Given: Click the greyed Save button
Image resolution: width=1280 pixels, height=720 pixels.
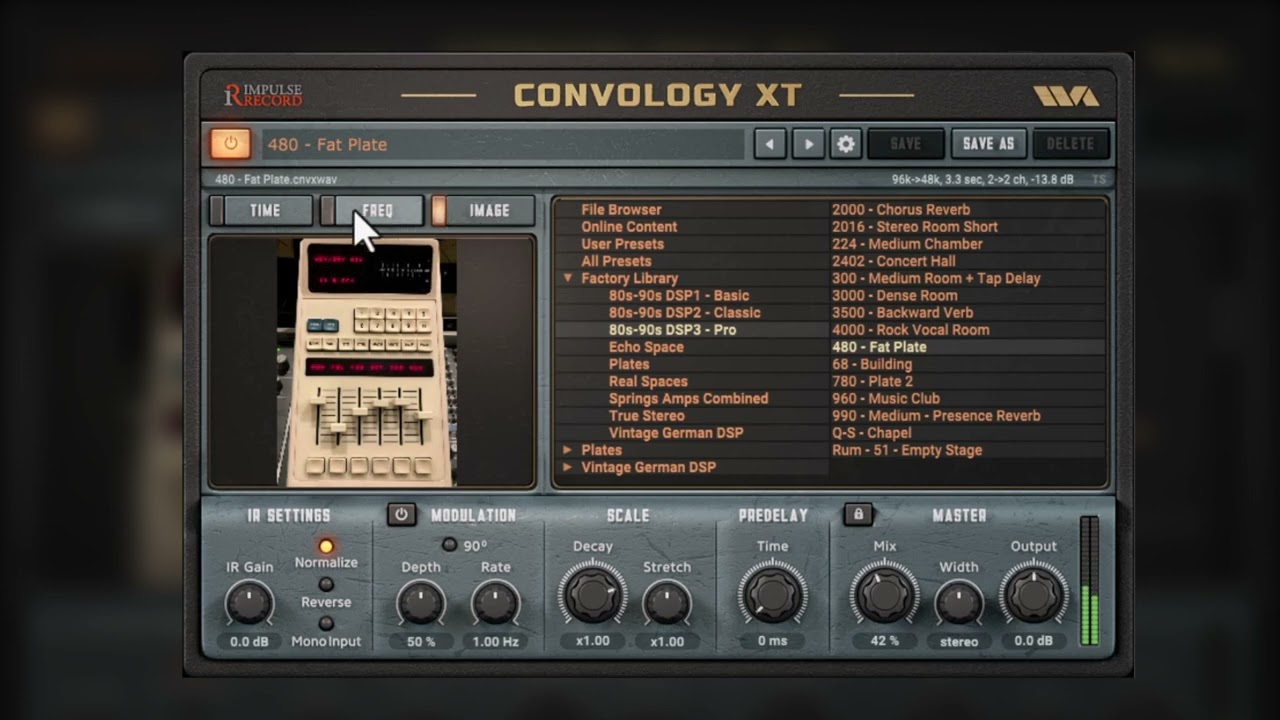Looking at the screenshot, I should coord(905,144).
